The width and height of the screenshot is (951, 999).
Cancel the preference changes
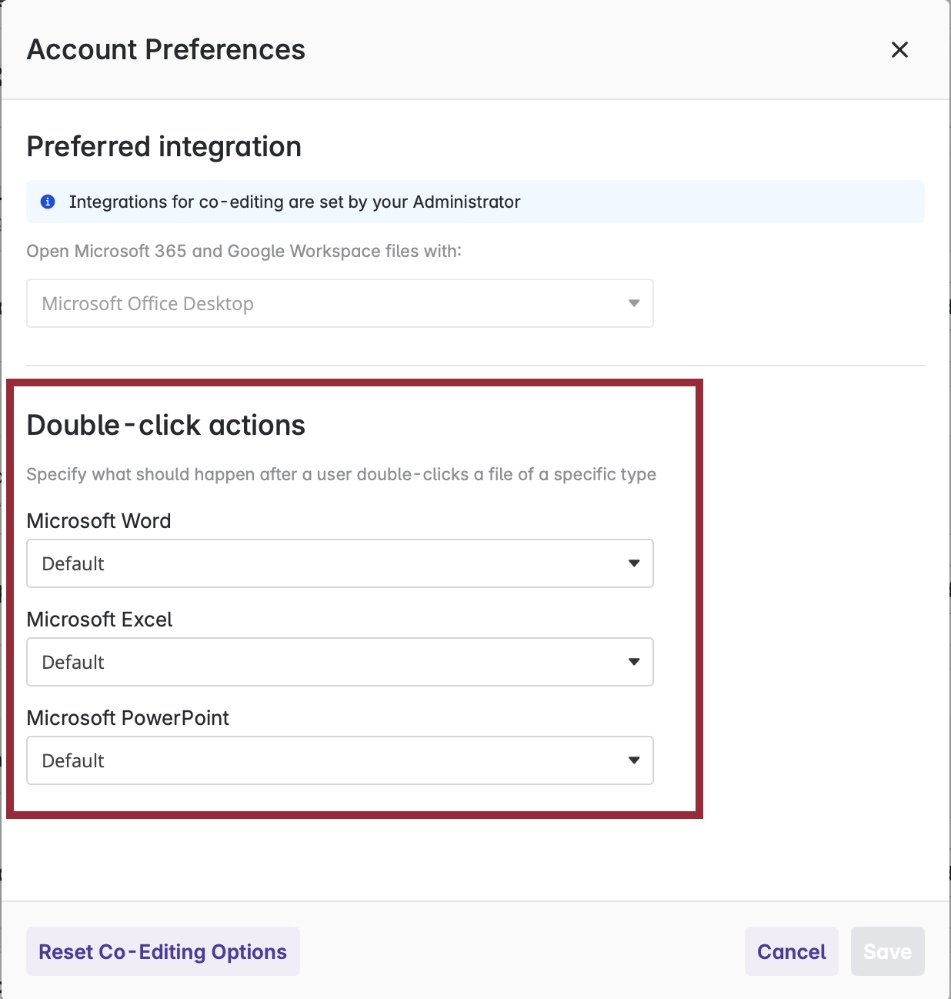point(791,951)
